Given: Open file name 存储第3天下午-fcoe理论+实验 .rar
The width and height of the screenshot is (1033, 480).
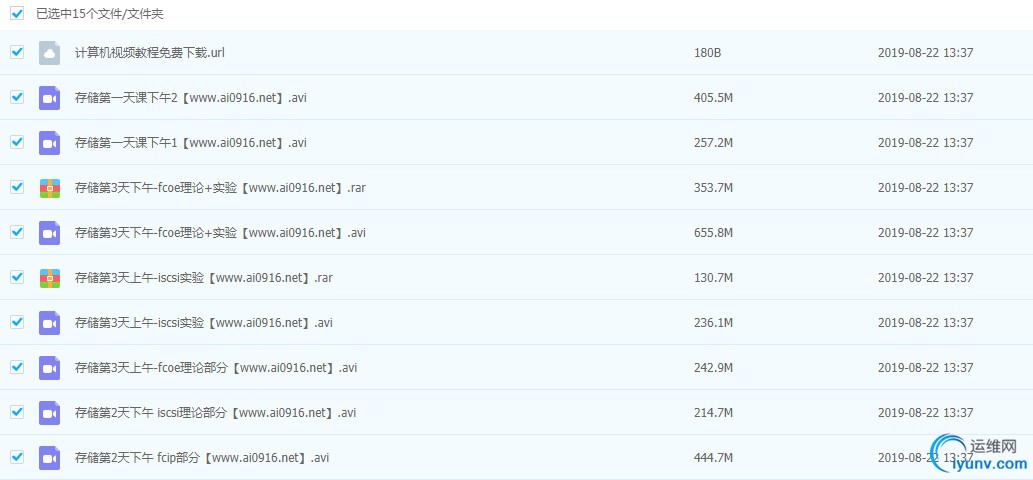Looking at the screenshot, I should click(x=220, y=188).
